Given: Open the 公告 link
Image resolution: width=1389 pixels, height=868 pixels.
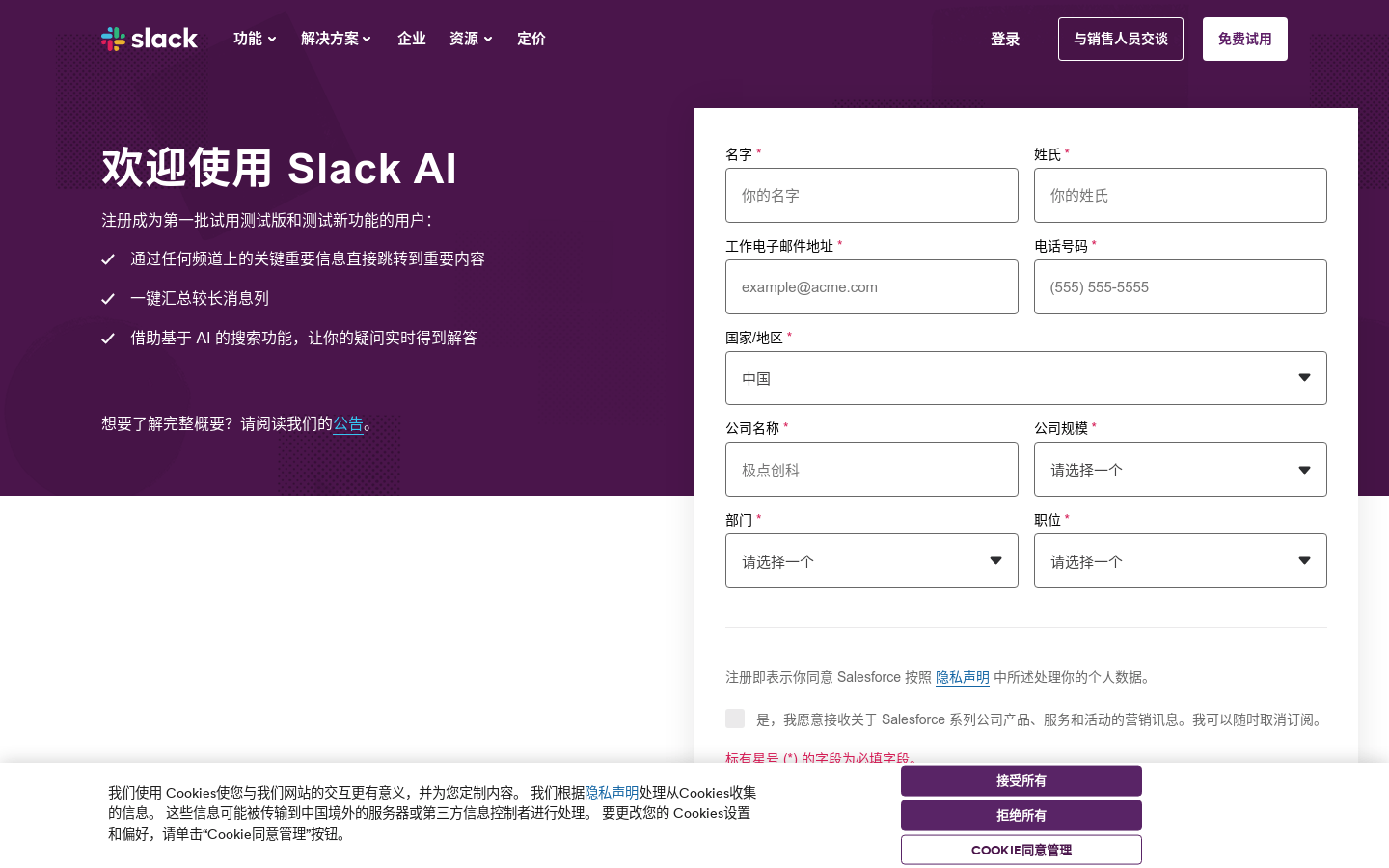Looking at the screenshot, I should pyautogui.click(x=348, y=424).
